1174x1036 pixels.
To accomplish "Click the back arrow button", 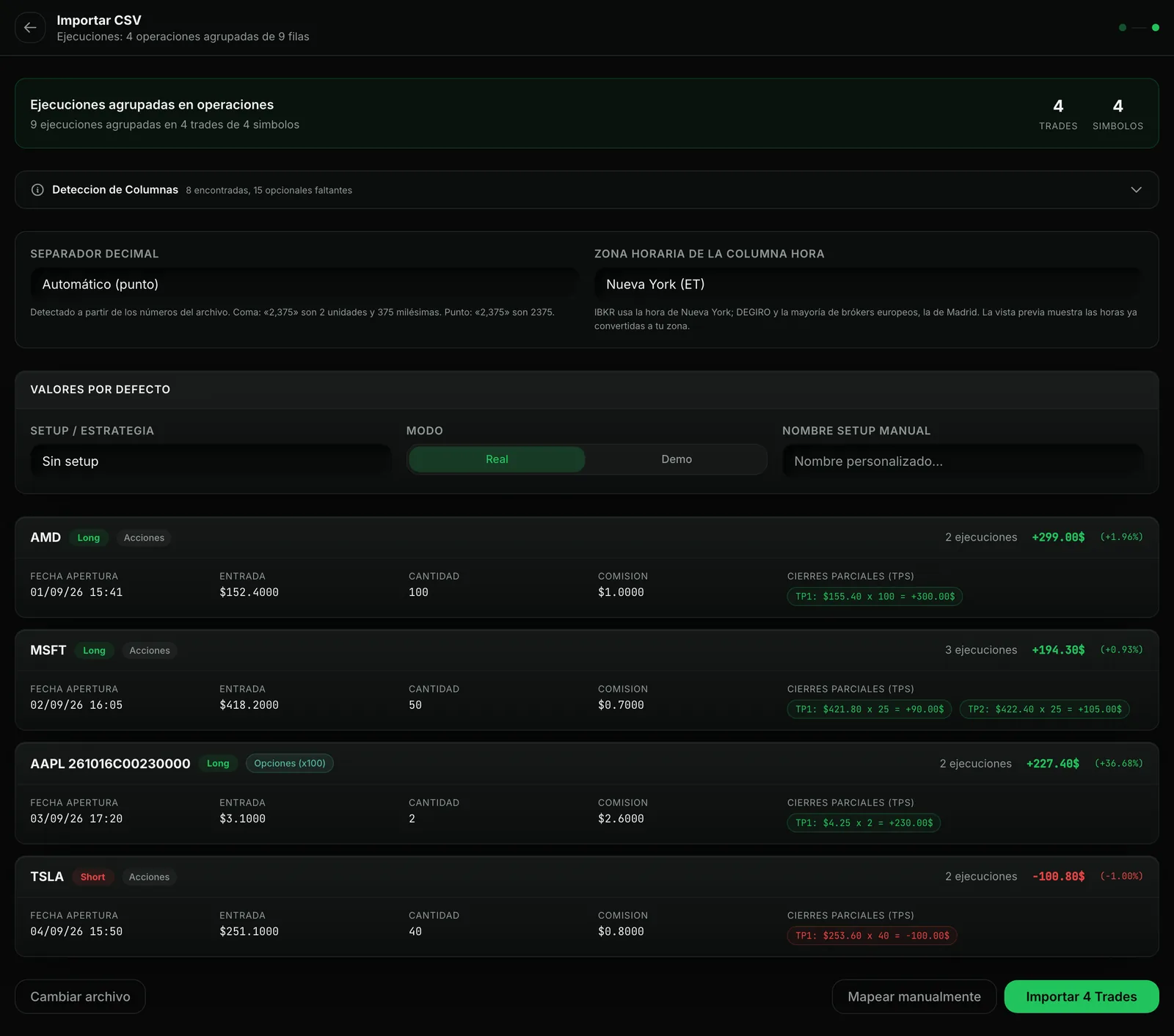I will pyautogui.click(x=30, y=28).
